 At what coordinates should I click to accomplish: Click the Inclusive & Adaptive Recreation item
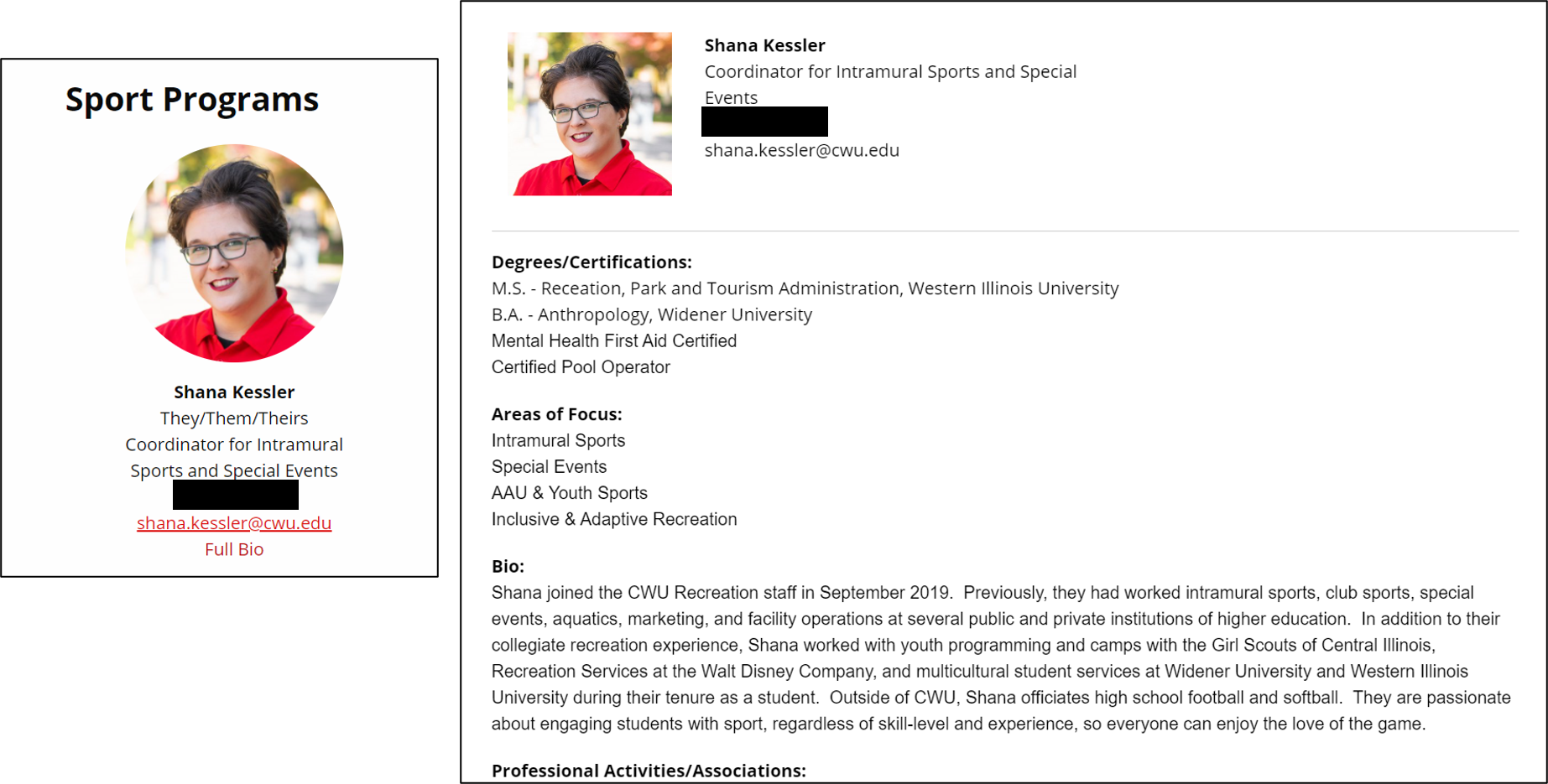coord(613,520)
